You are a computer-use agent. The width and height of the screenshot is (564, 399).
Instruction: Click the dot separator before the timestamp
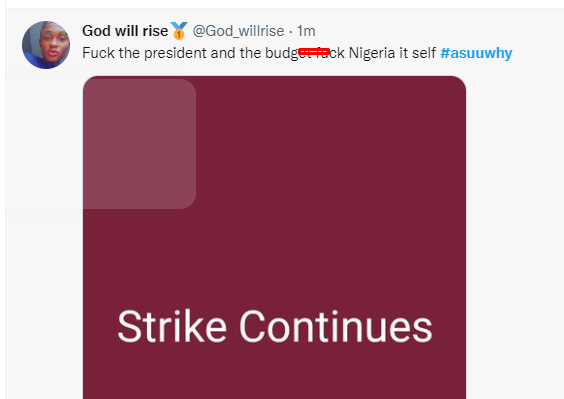[291, 32]
